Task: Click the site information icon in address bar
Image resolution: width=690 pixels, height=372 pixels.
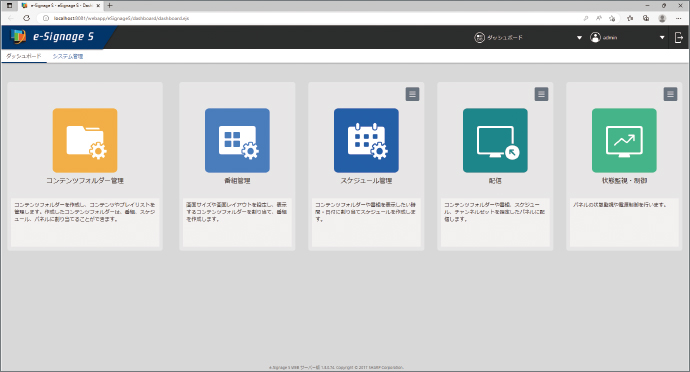Action: [x=45, y=18]
